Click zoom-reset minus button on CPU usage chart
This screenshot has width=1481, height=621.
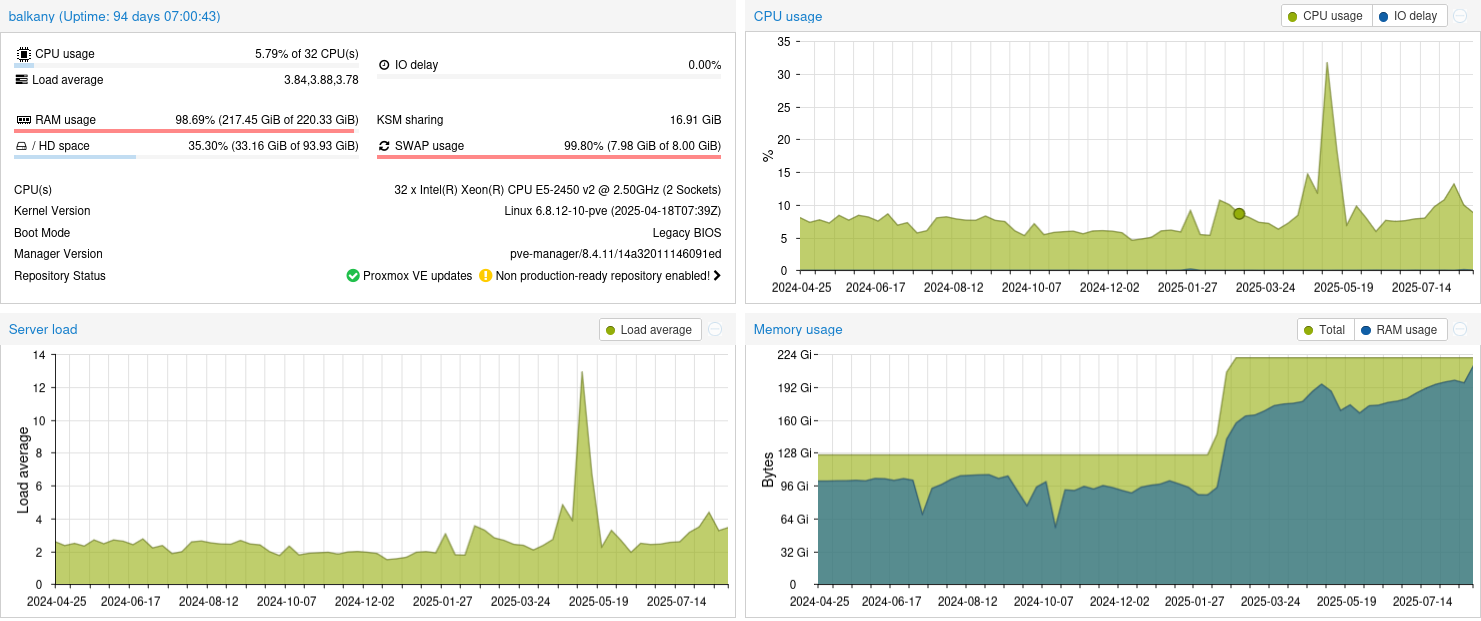[x=1461, y=16]
